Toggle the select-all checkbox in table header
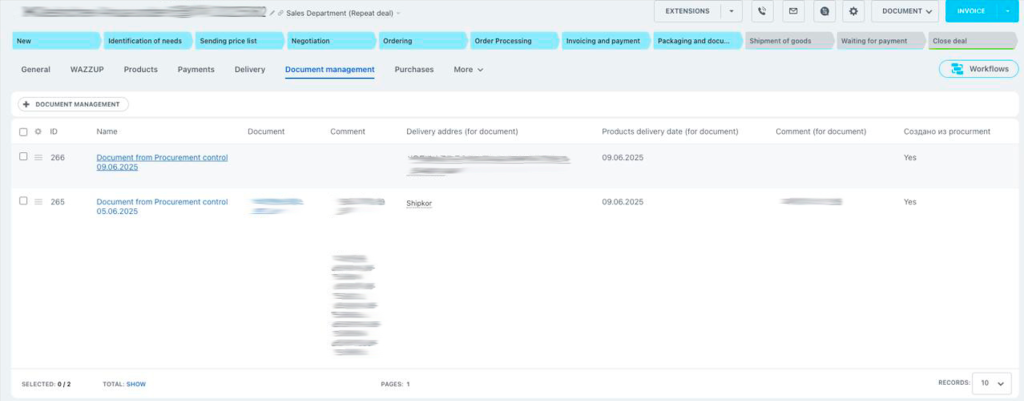 [24, 132]
